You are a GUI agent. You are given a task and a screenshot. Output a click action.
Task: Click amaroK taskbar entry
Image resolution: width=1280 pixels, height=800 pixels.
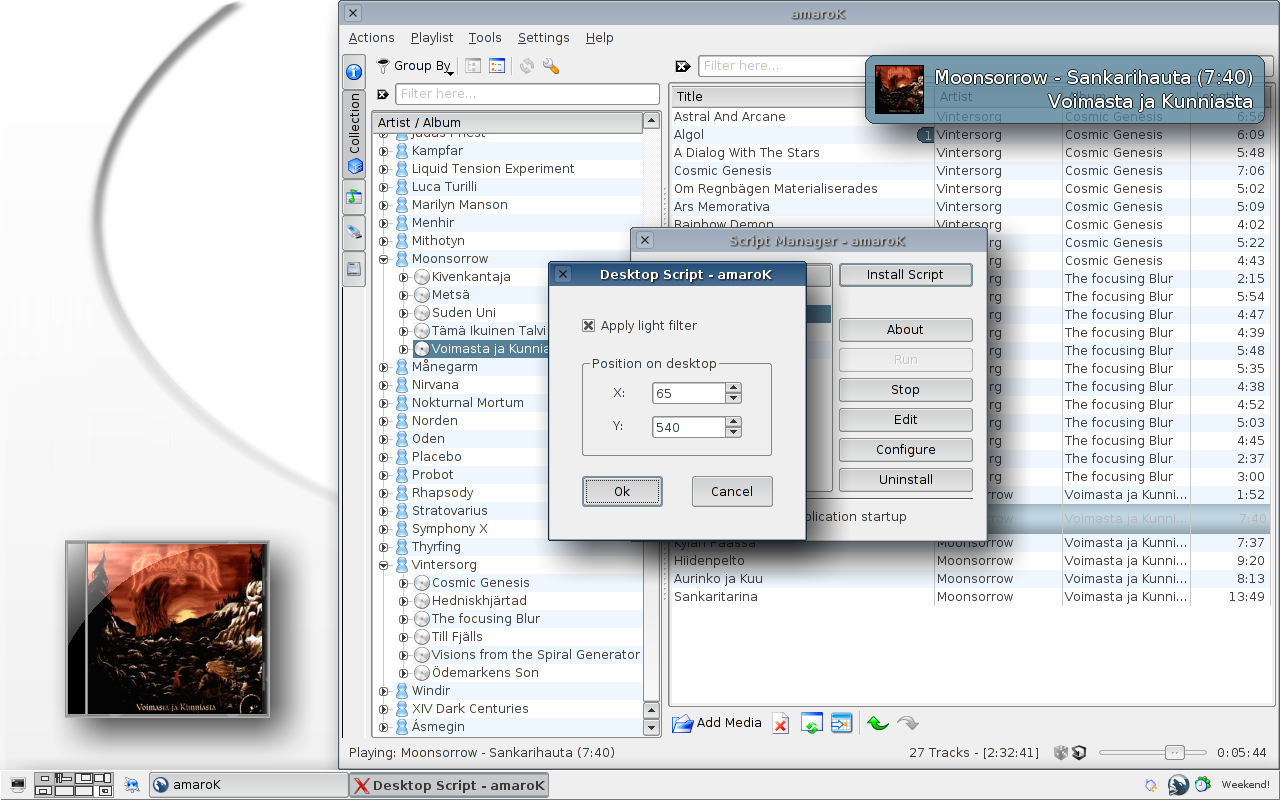[x=248, y=785]
